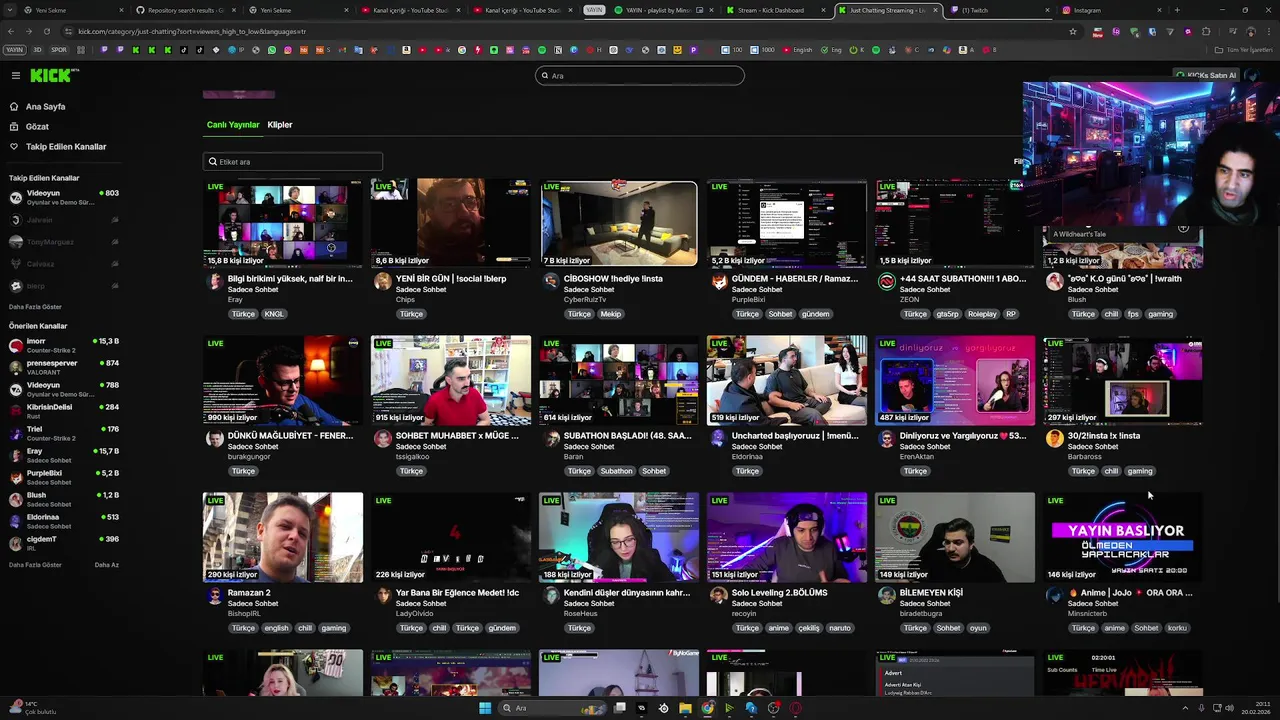The height and width of the screenshot is (720, 1280).
Task: Focus the Ara search bar
Action: (640, 75)
